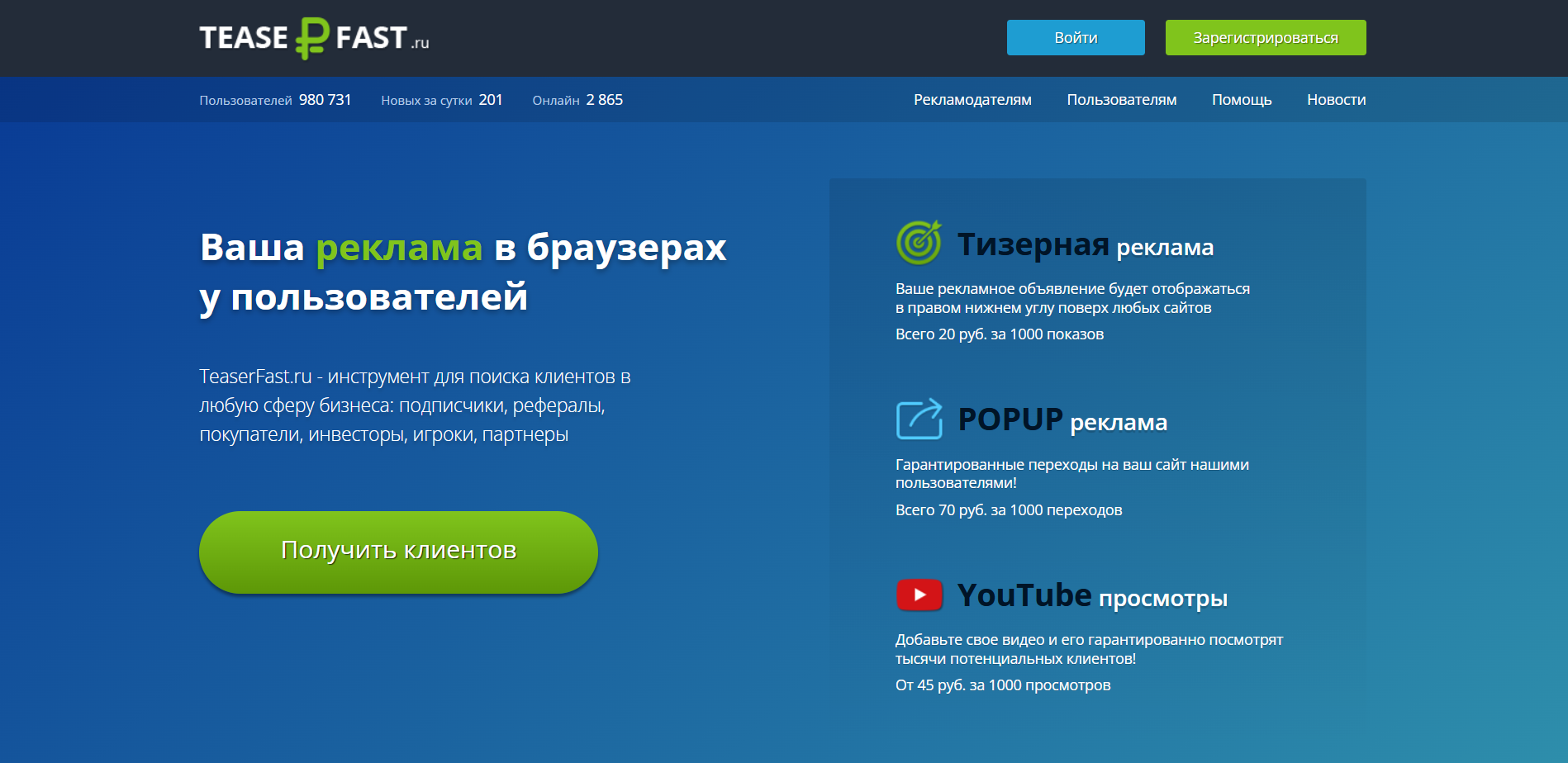Click the text Всего 70 руб. за 1000 переходов

click(x=1009, y=510)
